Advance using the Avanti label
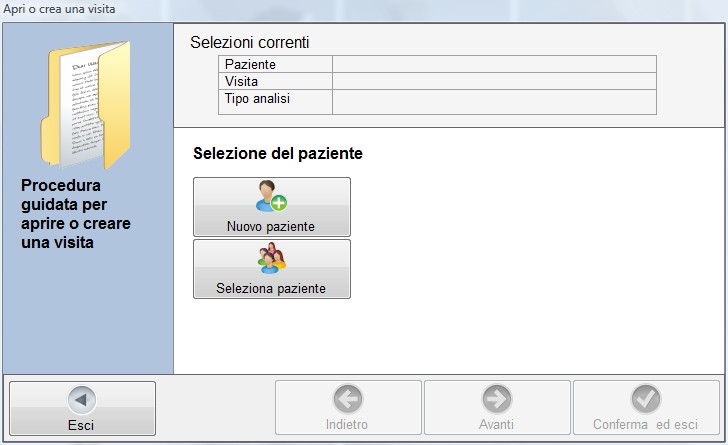728x445 pixels. [496, 424]
